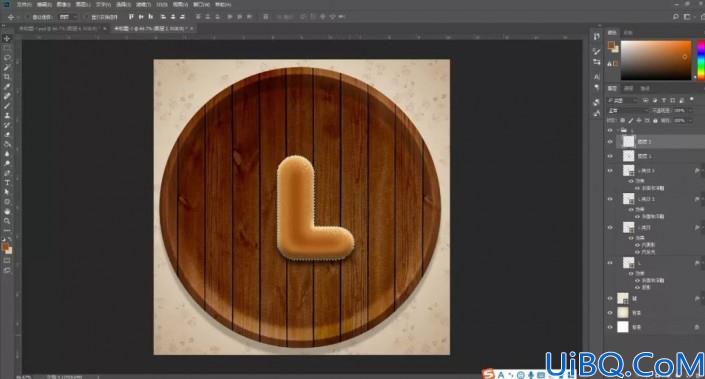The image size is (705, 379).
Task: Click the lock all icon in Layers panel
Action: pyautogui.click(x=655, y=120)
